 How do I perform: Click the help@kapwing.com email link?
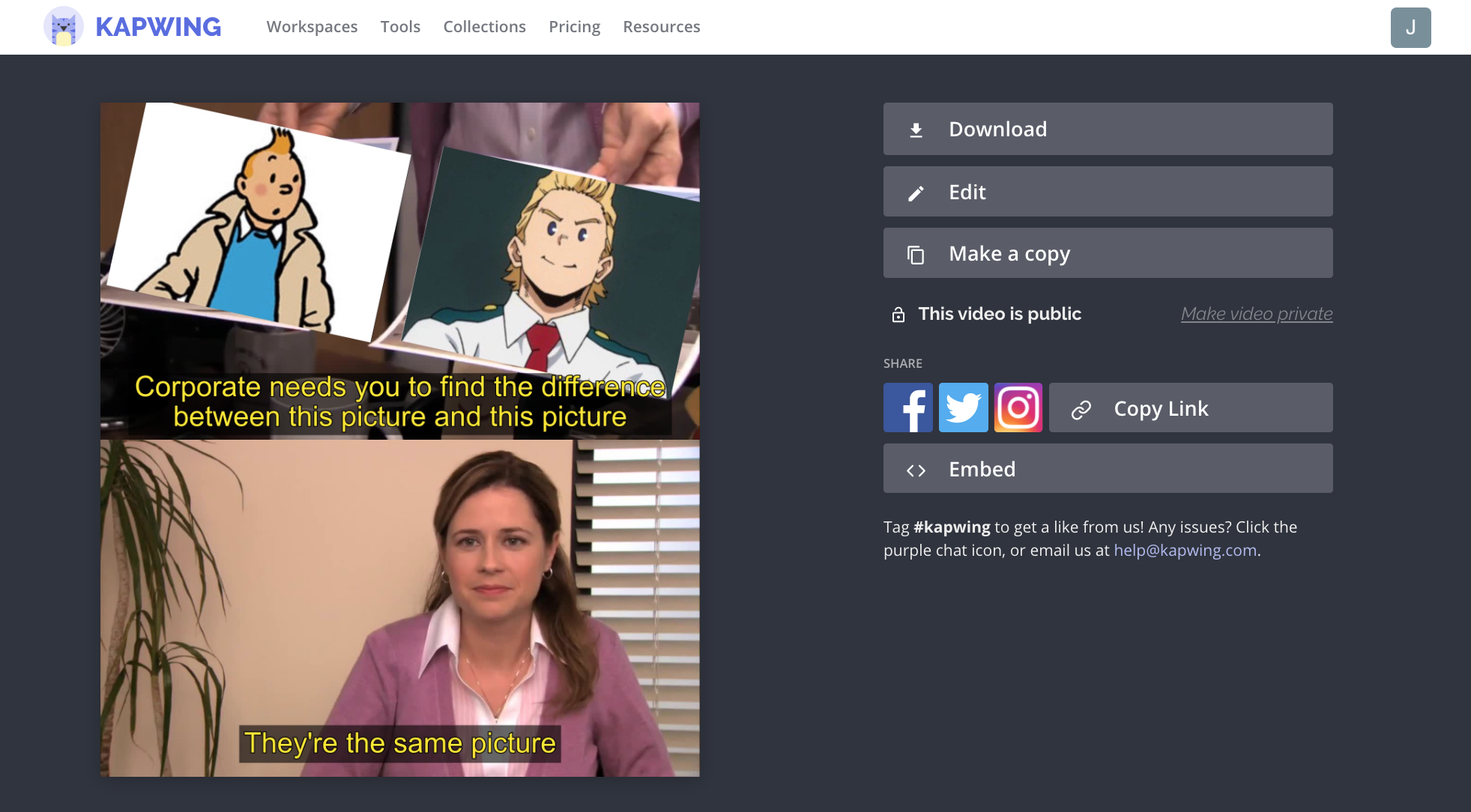tap(1184, 550)
